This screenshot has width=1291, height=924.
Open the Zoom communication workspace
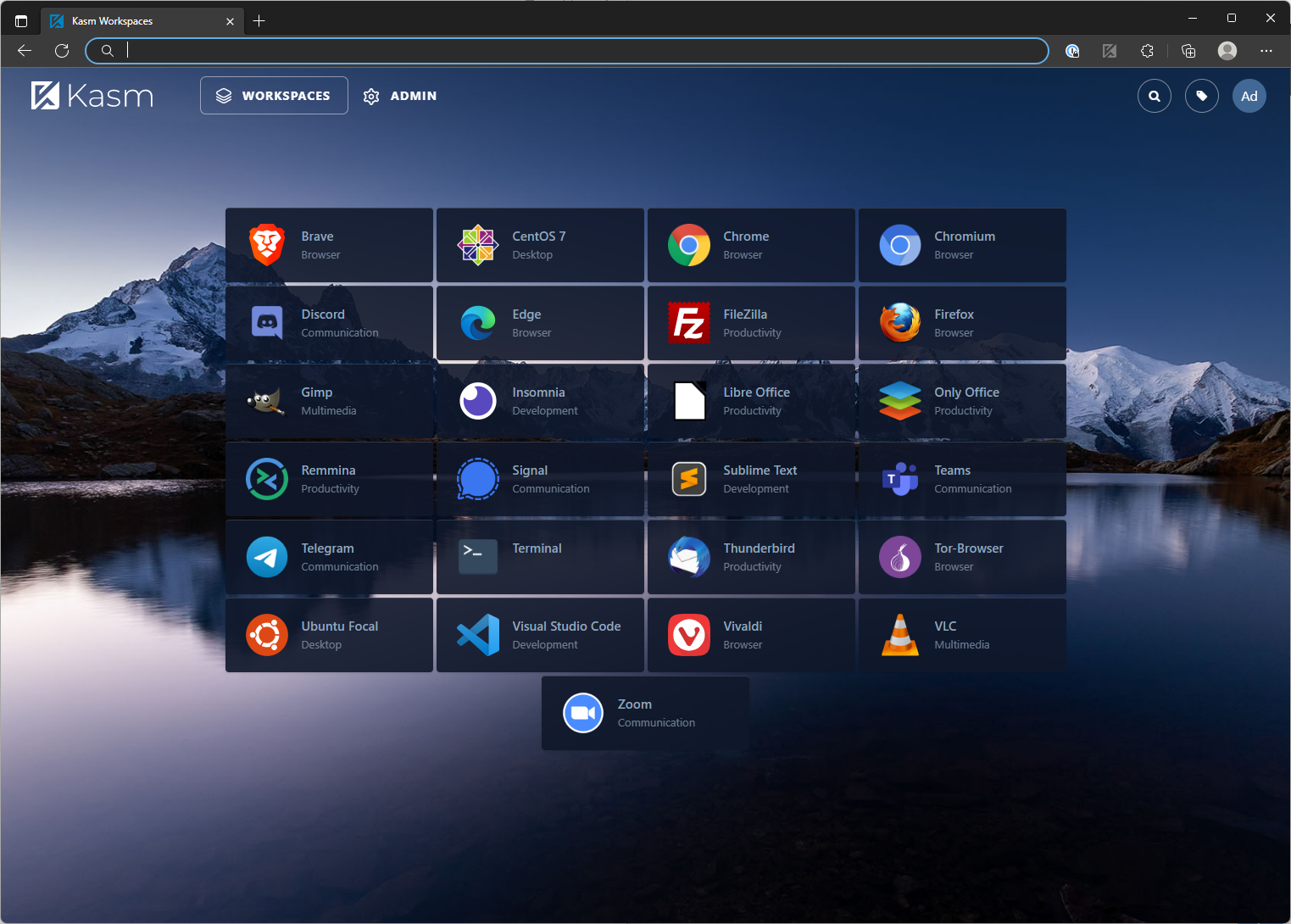(644, 713)
